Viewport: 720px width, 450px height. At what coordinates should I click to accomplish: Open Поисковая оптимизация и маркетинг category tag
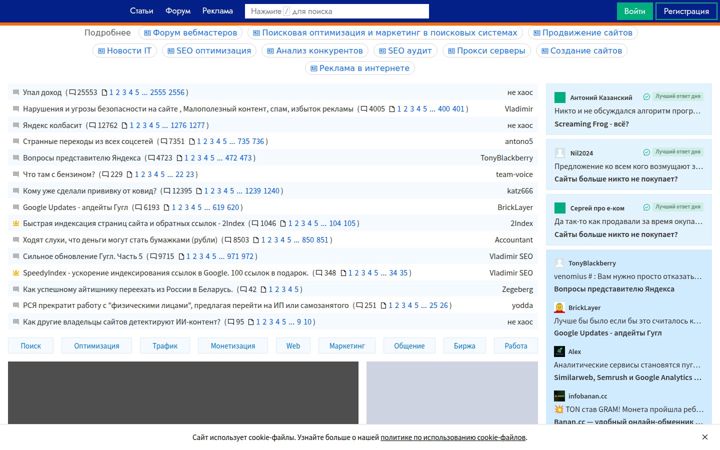pos(385,33)
